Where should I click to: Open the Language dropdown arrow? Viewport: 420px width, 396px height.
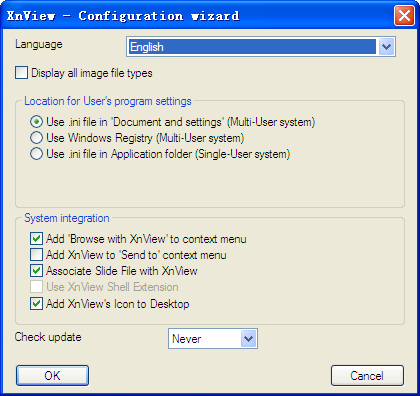[386, 47]
